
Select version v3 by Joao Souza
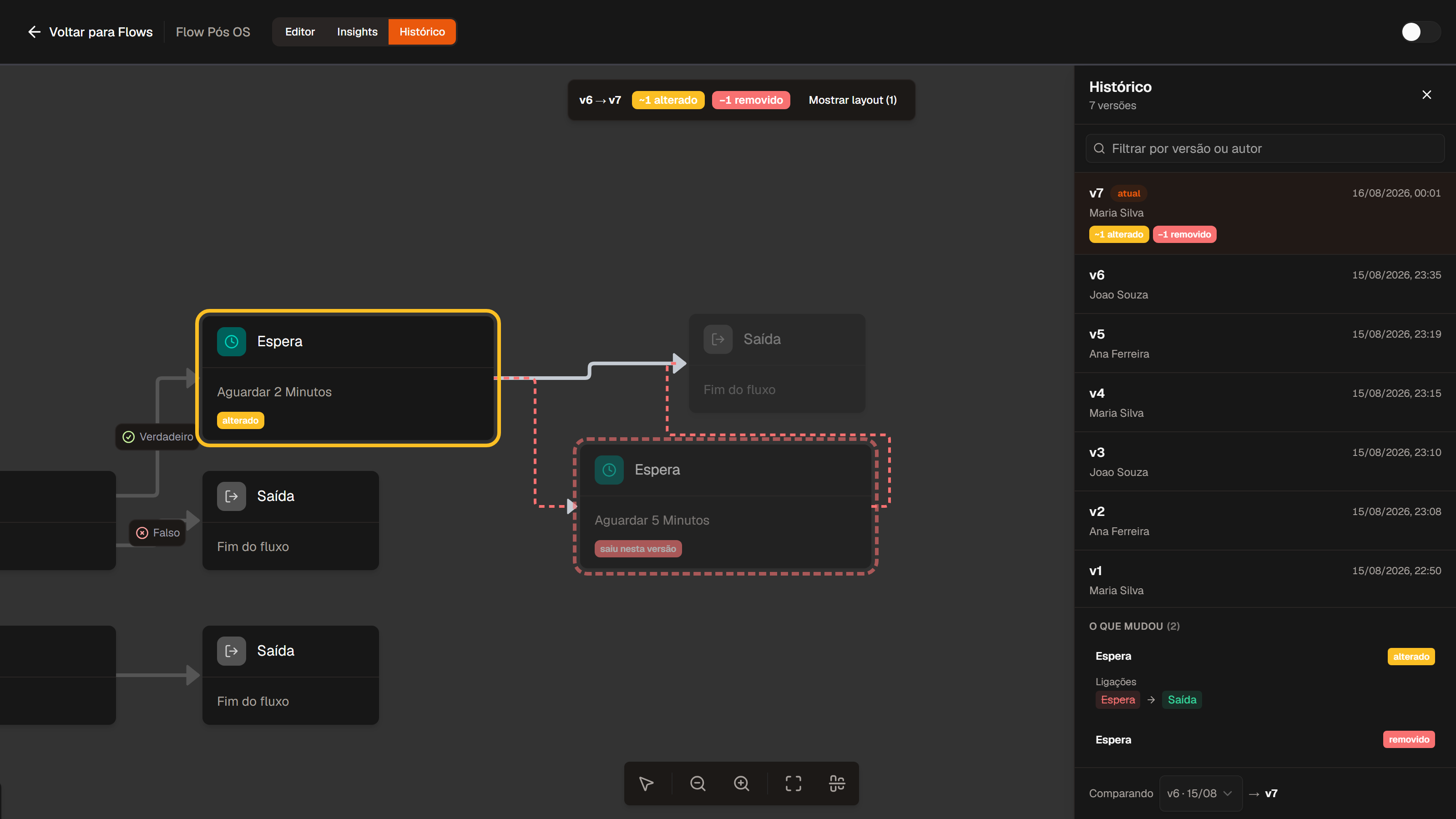pos(1265,462)
